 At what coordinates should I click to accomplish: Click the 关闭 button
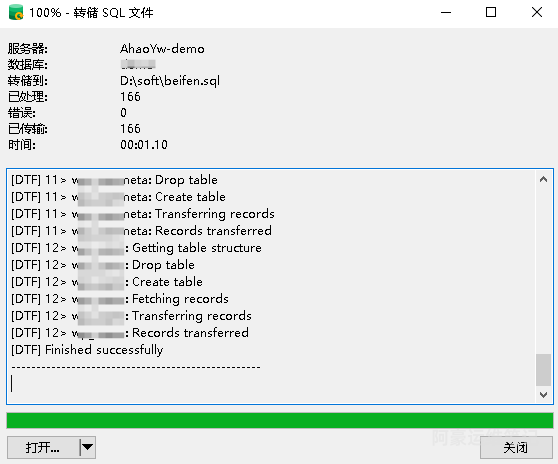516,447
